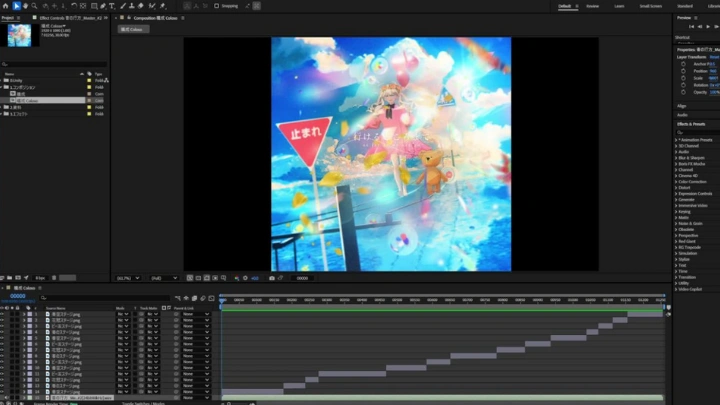720x405 pixels.
Task: Select the Brush tool
Action: (x=123, y=6)
